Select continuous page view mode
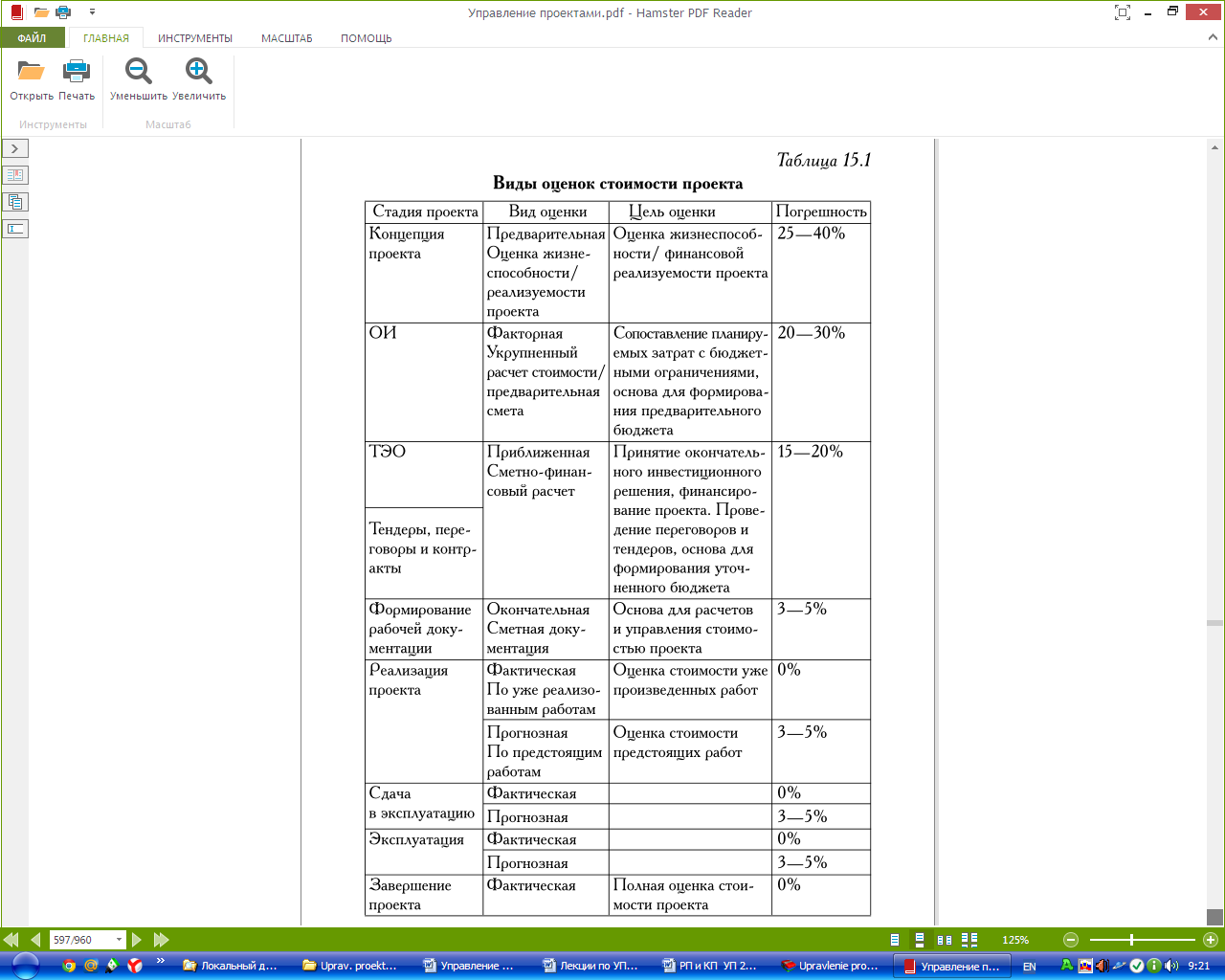Image resolution: width=1225 pixels, height=980 pixels. (x=920, y=940)
